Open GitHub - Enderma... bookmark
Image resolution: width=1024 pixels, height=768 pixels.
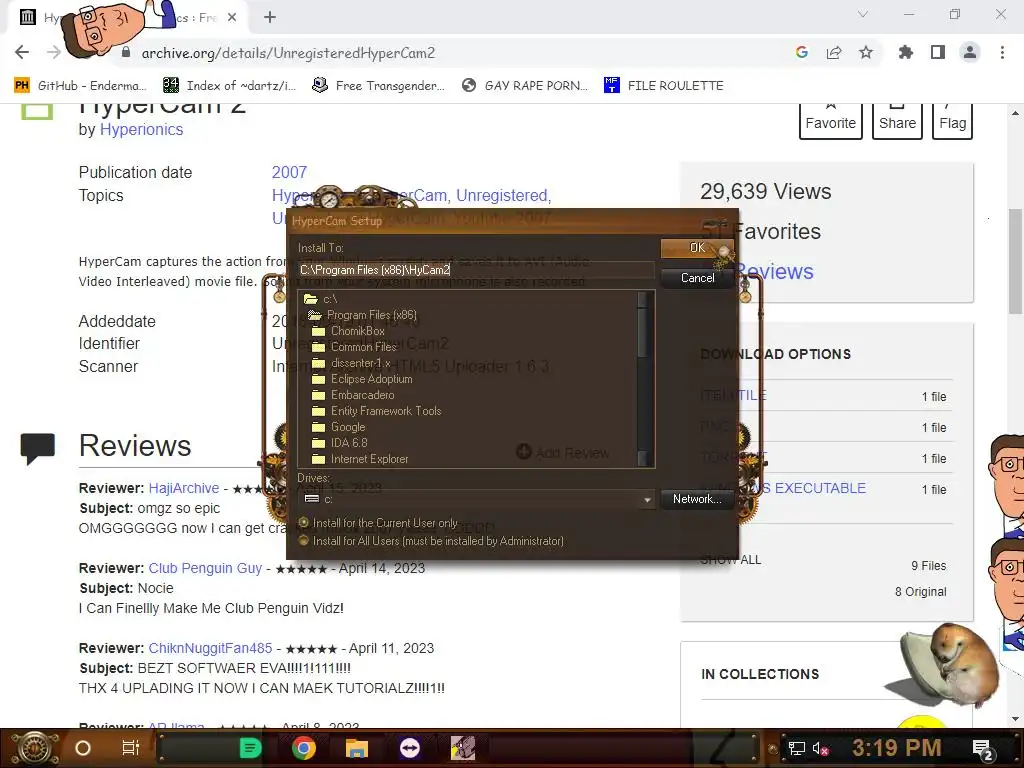[x=80, y=86]
